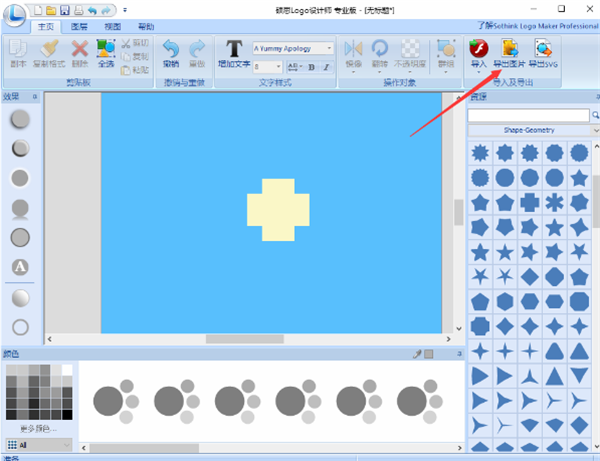The width and height of the screenshot is (600, 461).
Task: Expand the Shape-Geometry category dropdown
Action: 529,130
